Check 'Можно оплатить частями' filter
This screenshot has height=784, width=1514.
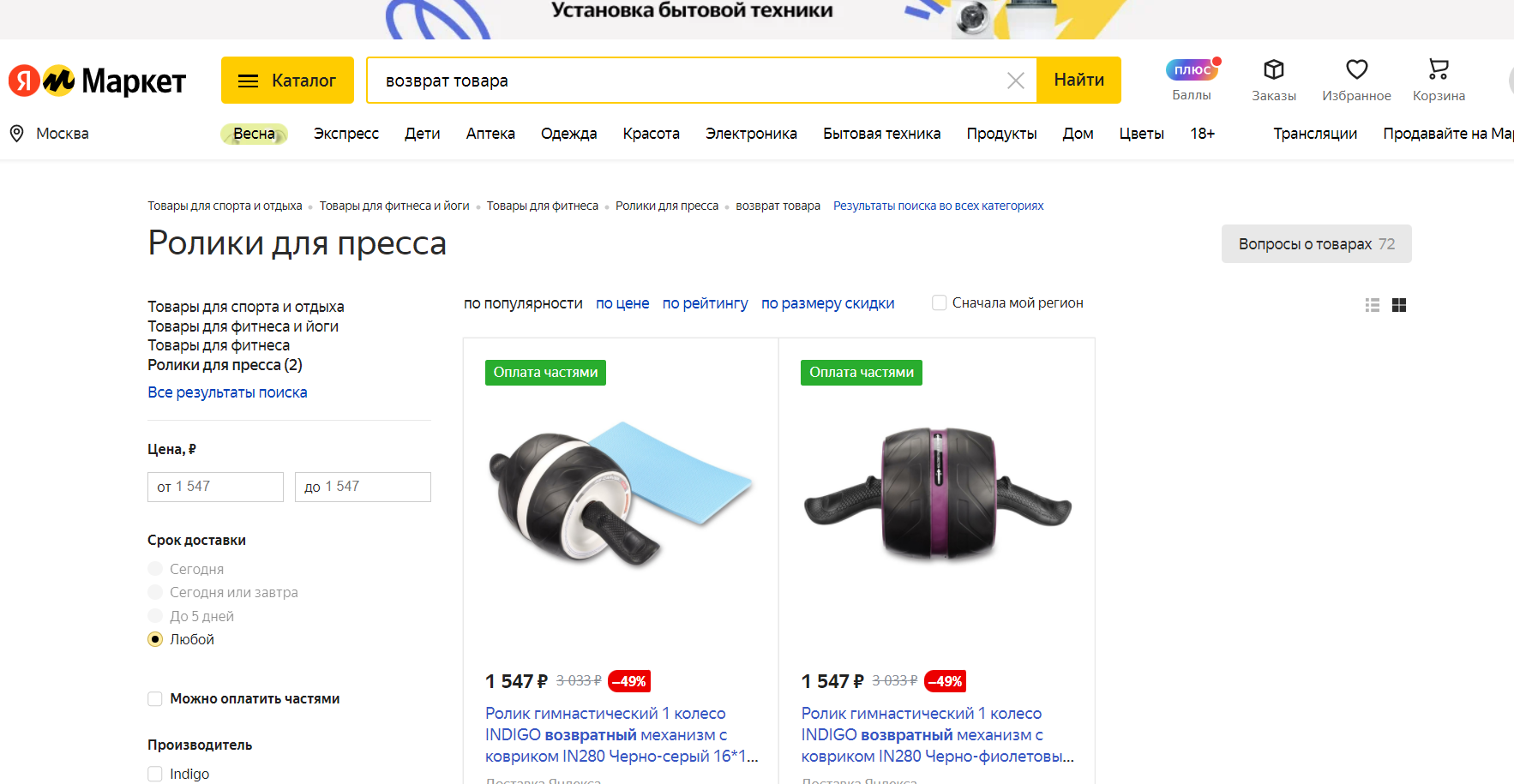coord(155,698)
